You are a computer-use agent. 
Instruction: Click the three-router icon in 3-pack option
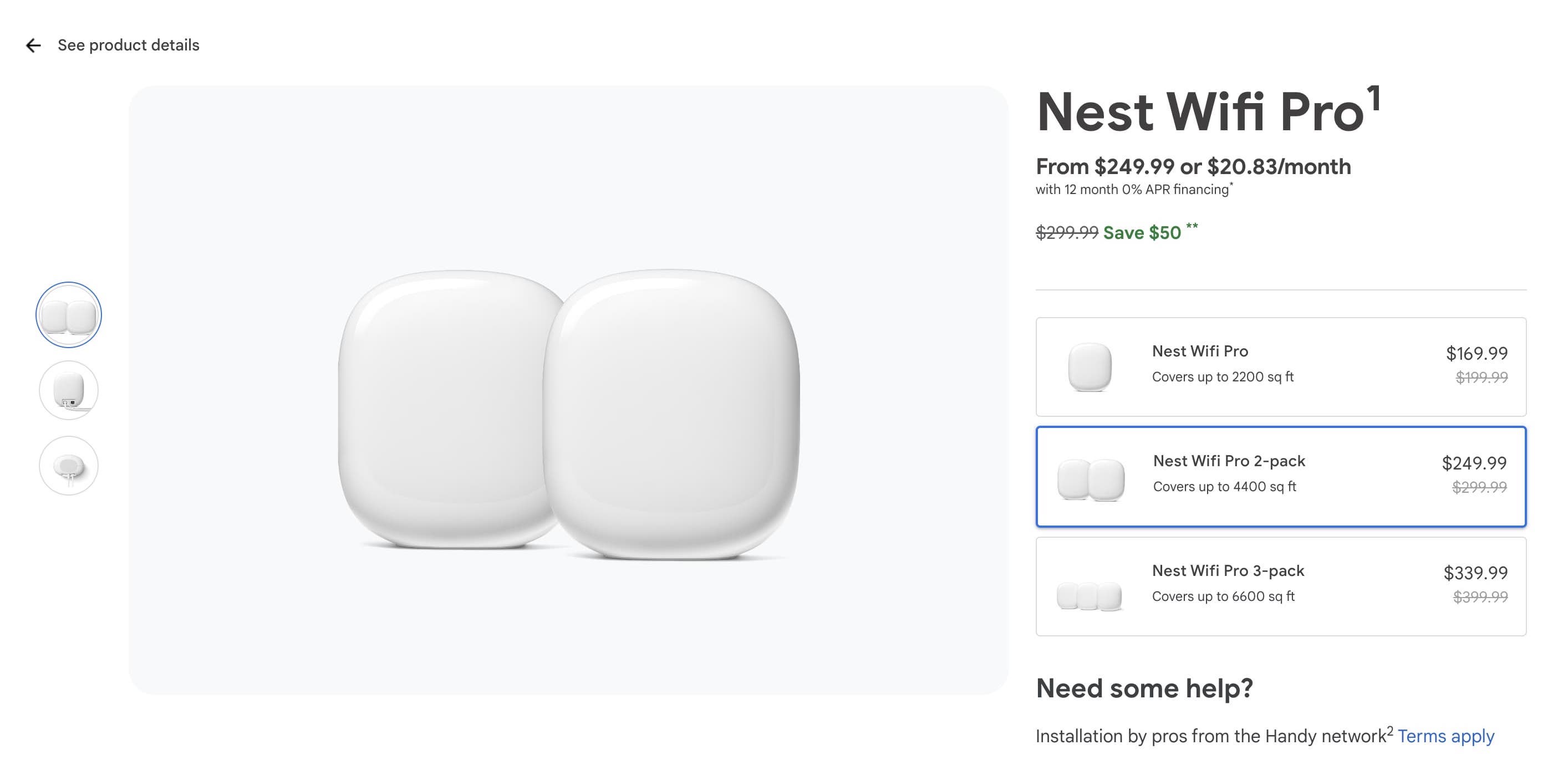pyautogui.click(x=1090, y=596)
